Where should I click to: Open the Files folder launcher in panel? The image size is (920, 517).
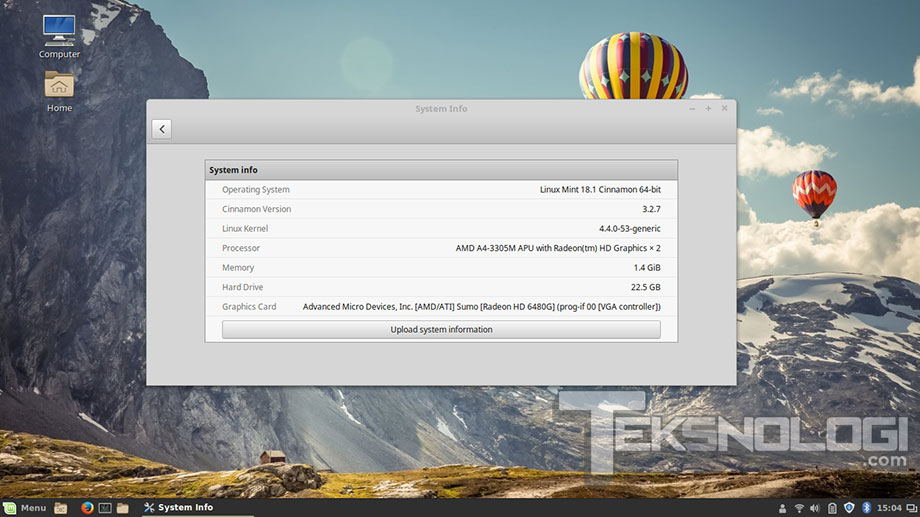123,508
